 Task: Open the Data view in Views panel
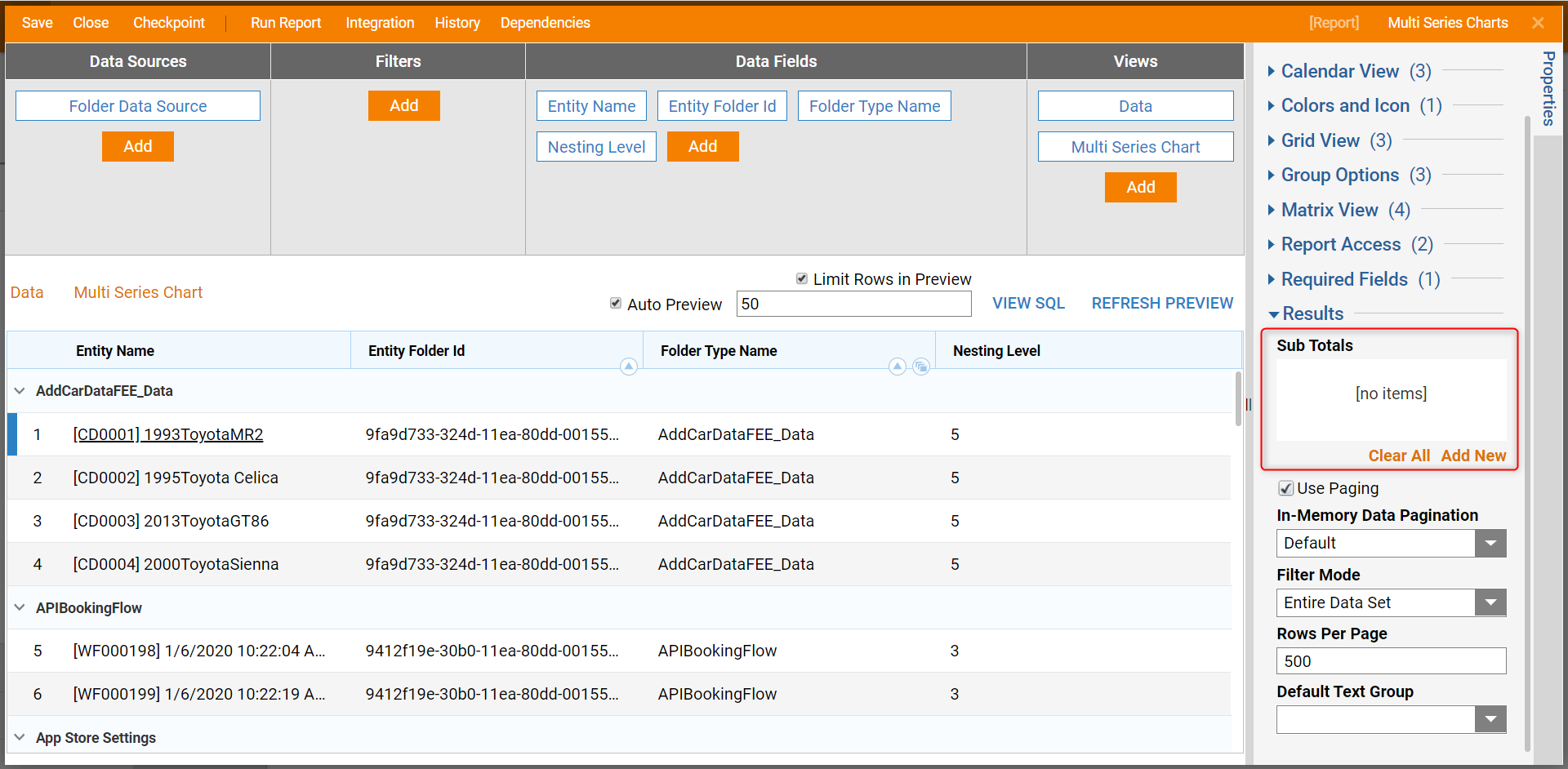click(x=1136, y=106)
